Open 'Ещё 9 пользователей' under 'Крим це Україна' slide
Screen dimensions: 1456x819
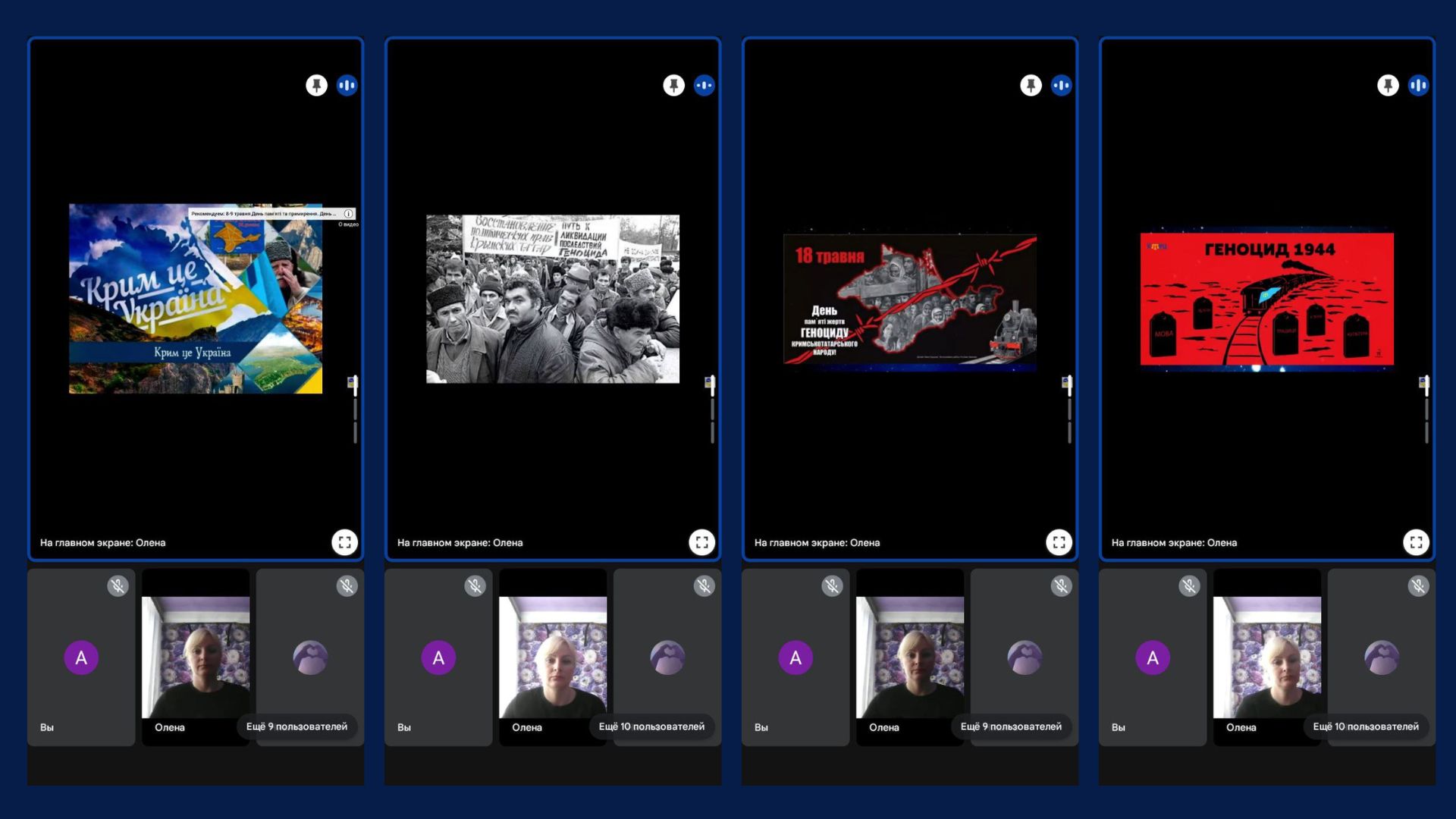coord(297,726)
